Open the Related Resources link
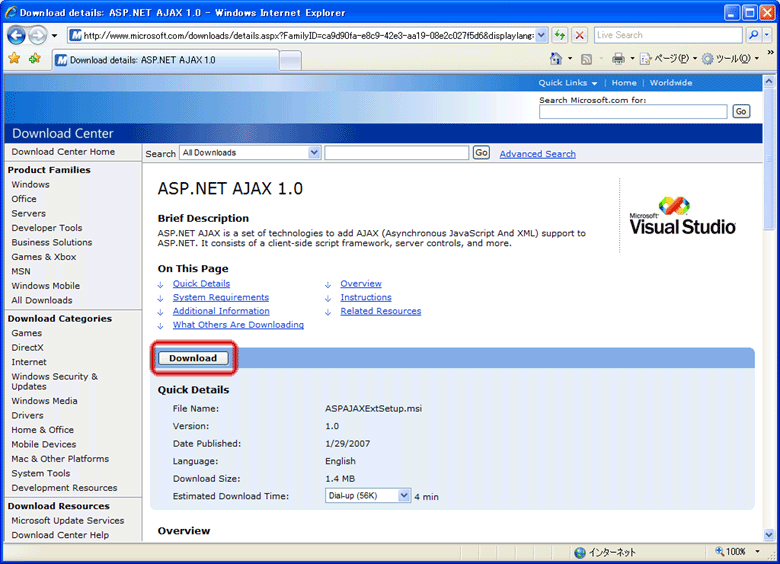780x564 pixels. point(381,311)
